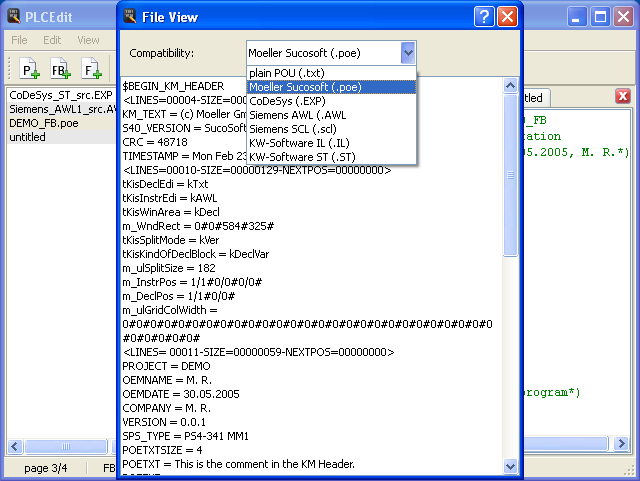Add new Function icon
640x481 pixels.
click(x=91, y=69)
